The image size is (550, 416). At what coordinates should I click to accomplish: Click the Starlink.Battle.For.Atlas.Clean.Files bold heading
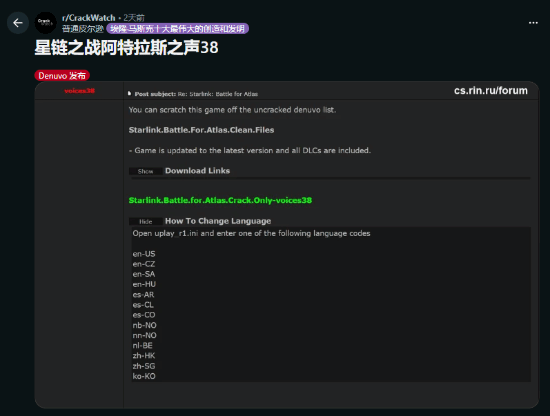coord(201,130)
